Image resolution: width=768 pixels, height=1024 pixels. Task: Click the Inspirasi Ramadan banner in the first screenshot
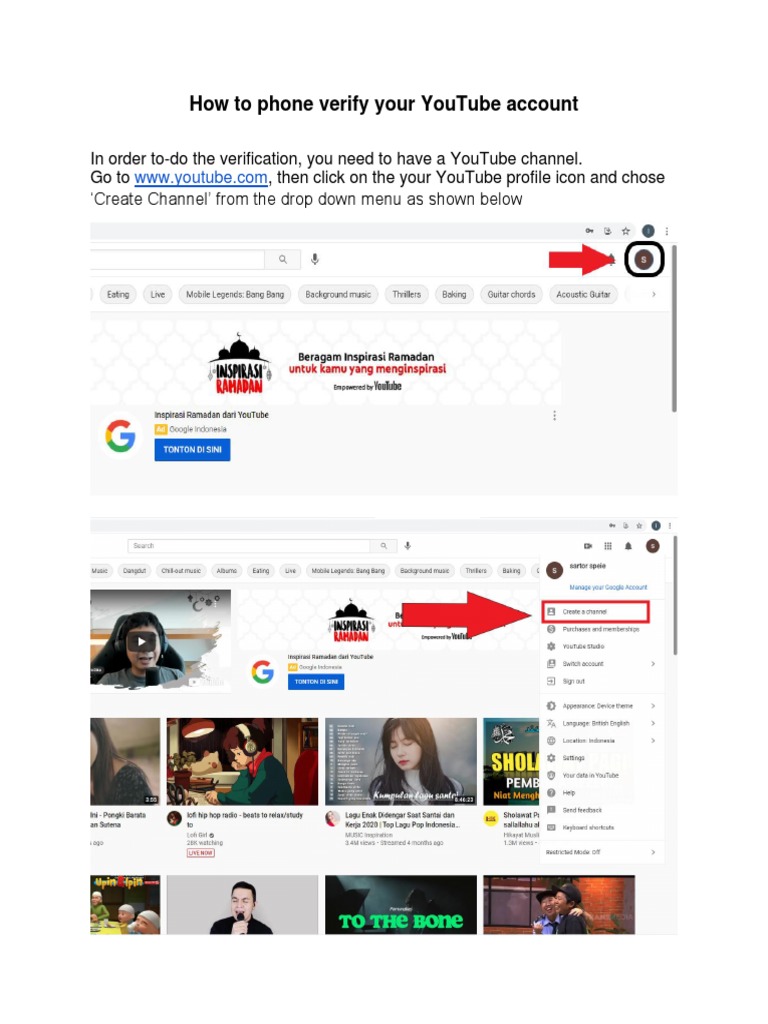coord(326,363)
